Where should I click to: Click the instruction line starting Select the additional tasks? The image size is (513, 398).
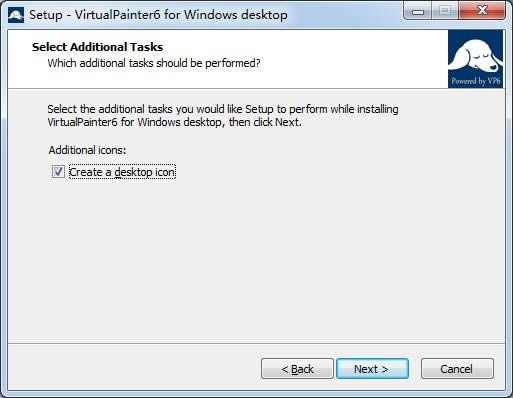tap(223, 109)
